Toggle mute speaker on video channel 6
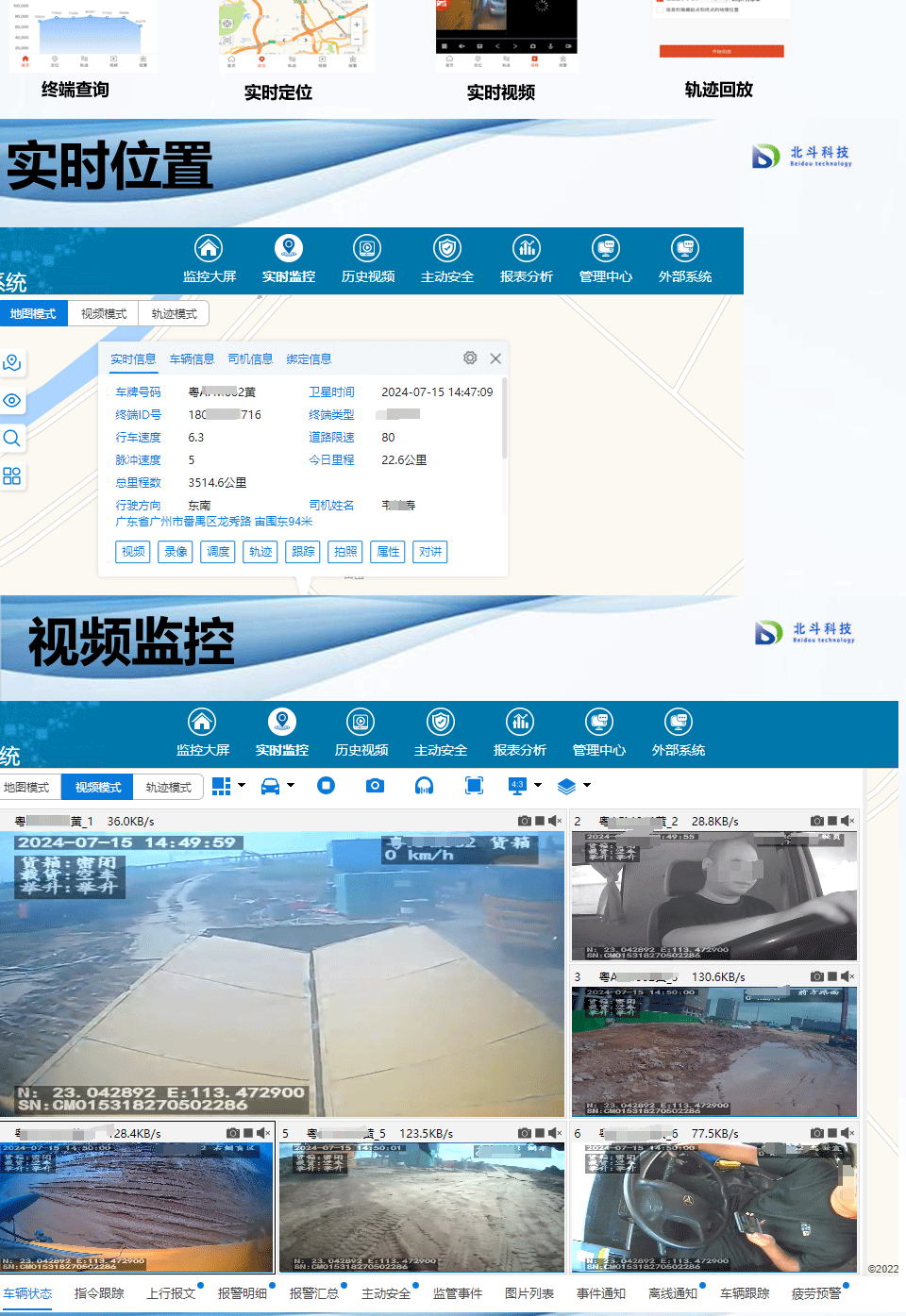Viewport: 906px width, 1316px height. pos(847,1133)
